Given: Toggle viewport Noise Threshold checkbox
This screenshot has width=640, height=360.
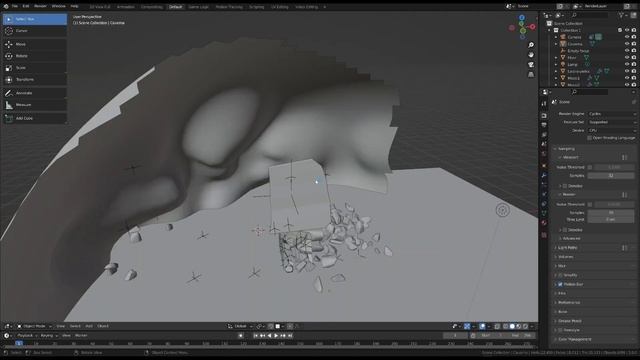Looking at the screenshot, I should (589, 167).
